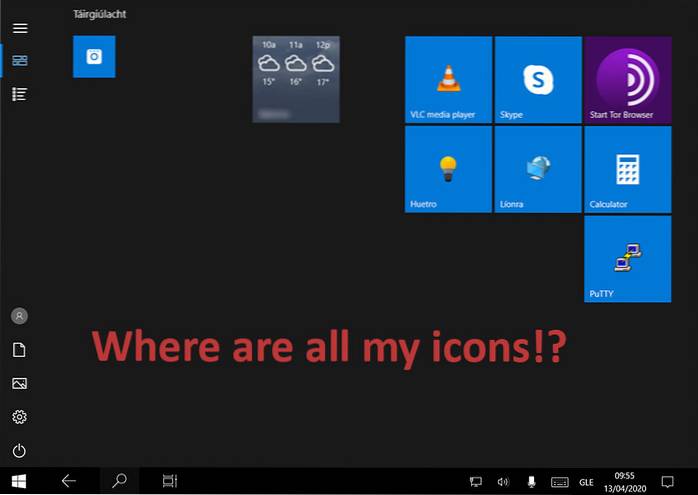698x495 pixels.
Task: Open Pictures from the Start sidebar
Action: tap(19, 383)
